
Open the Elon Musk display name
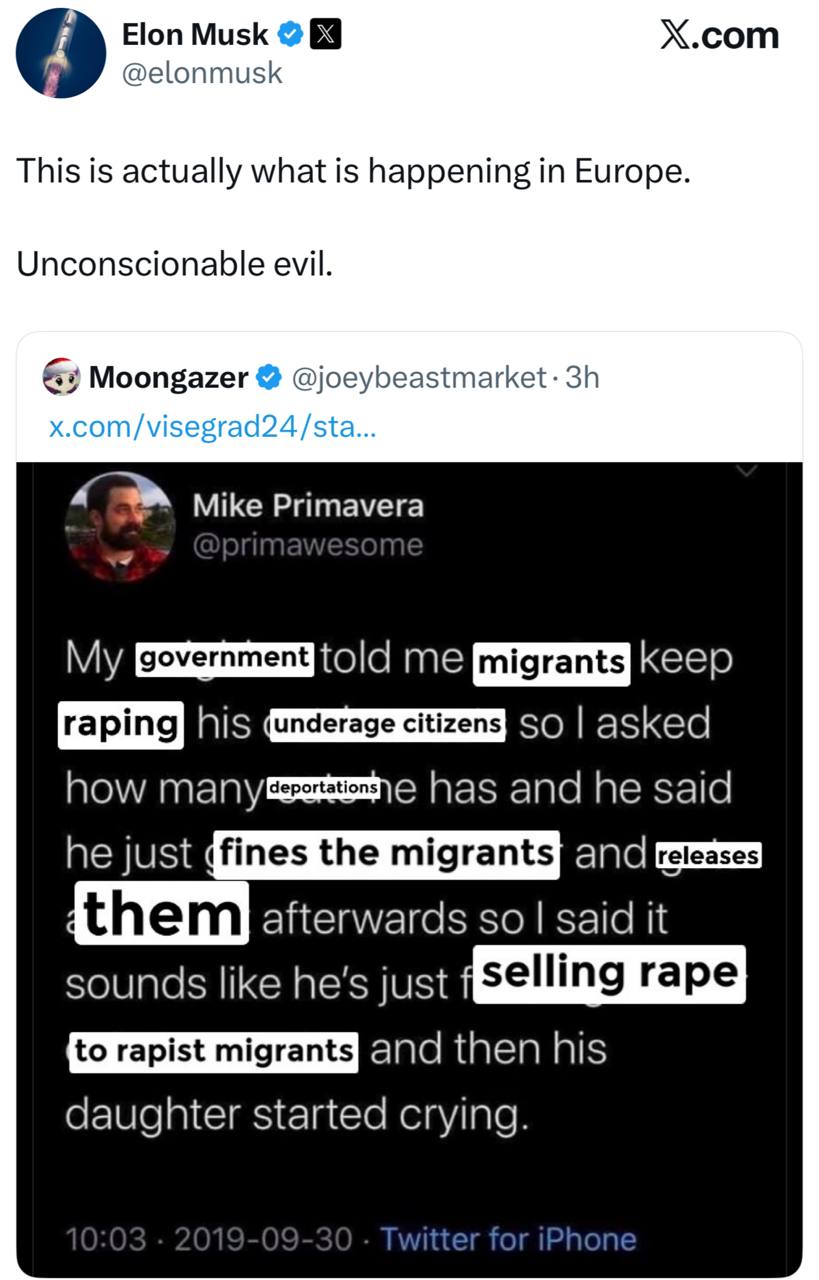(x=194, y=35)
